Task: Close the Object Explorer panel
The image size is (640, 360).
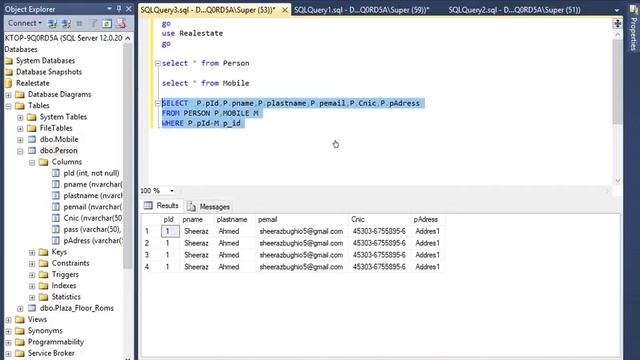Action: pos(129,9)
